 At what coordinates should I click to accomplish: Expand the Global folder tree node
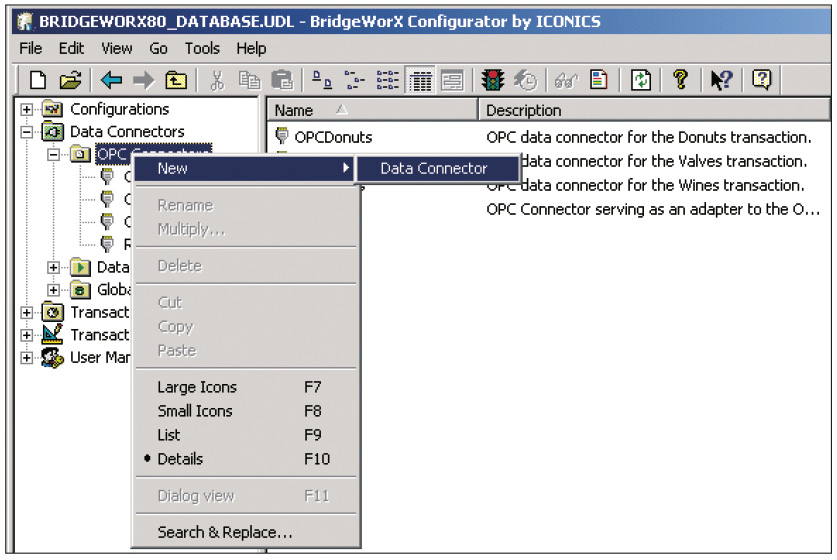pos(53,290)
